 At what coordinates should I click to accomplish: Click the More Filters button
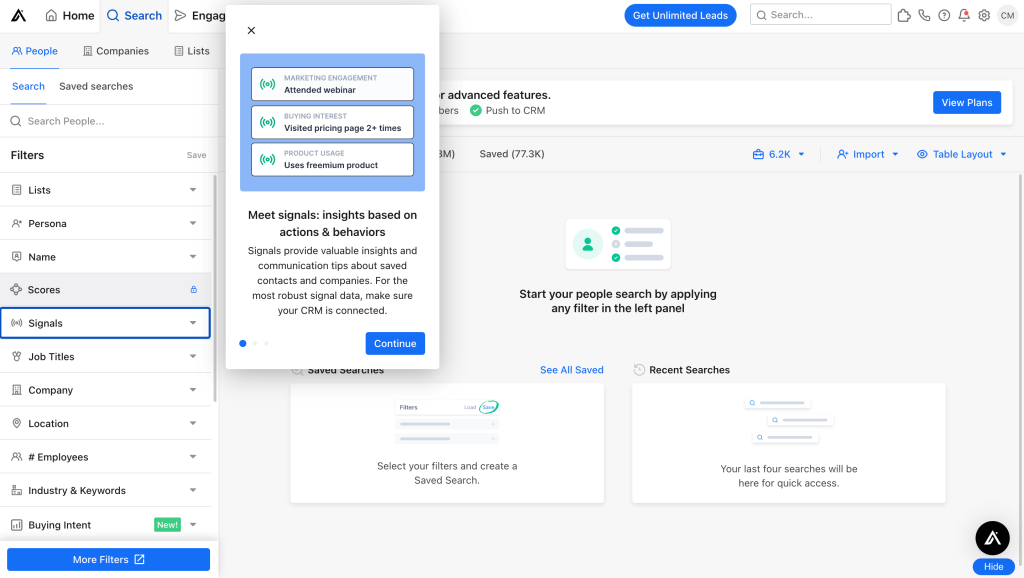[108, 560]
